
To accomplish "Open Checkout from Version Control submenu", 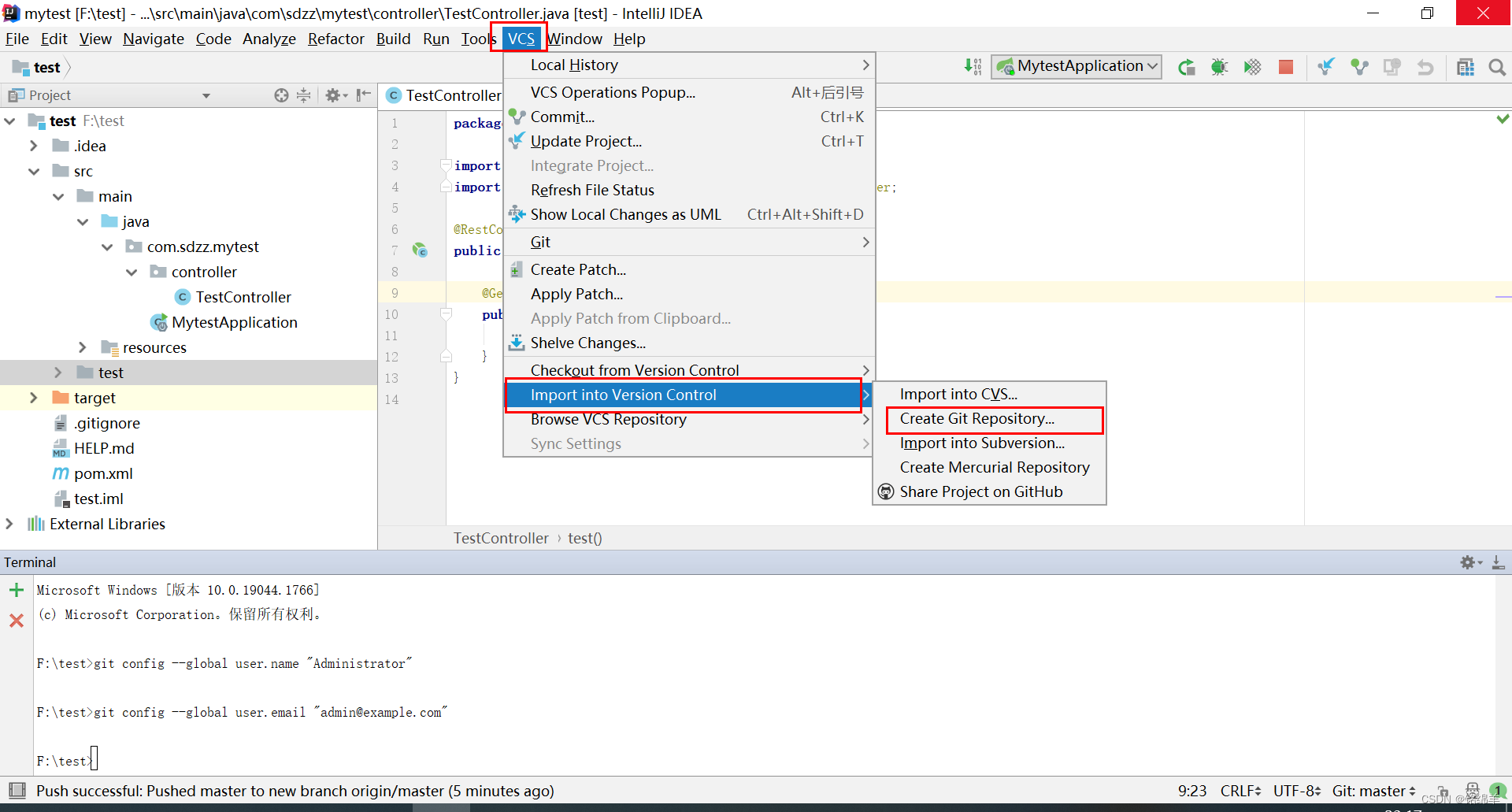I will (689, 370).
